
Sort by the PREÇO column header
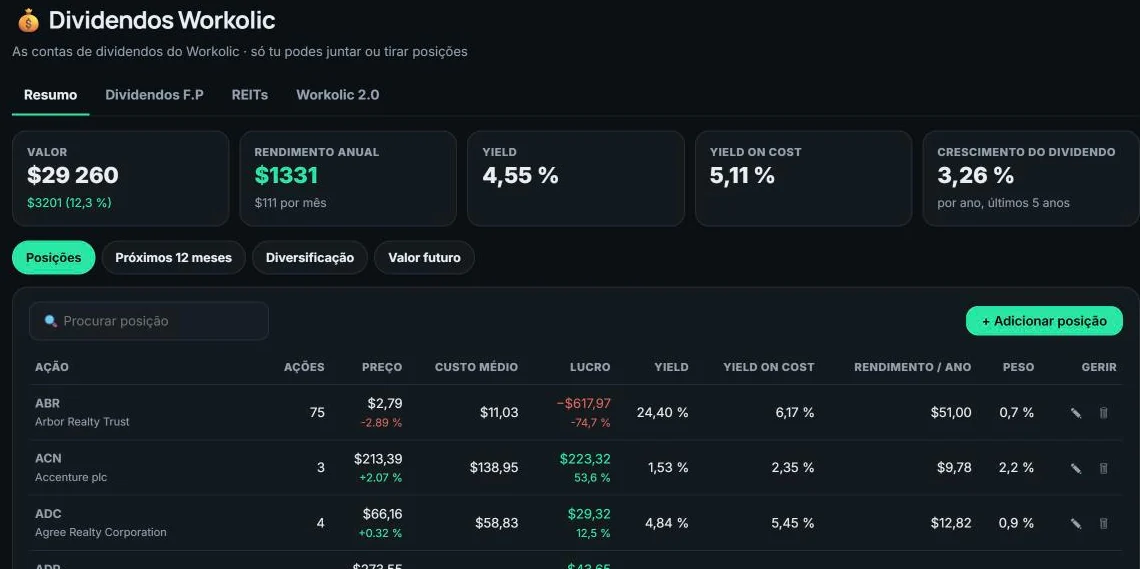382,367
